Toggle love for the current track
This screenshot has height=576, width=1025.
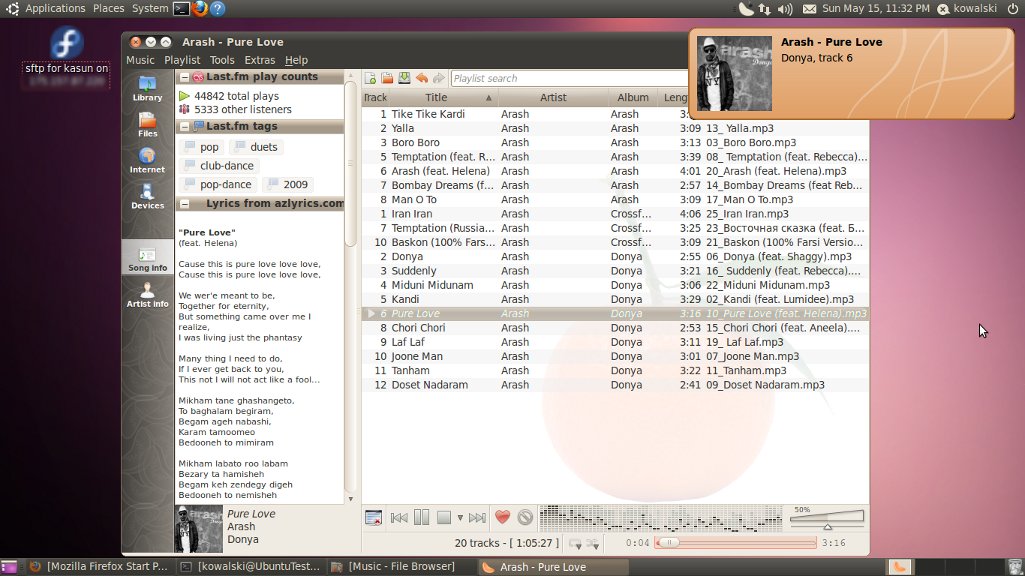click(501, 517)
